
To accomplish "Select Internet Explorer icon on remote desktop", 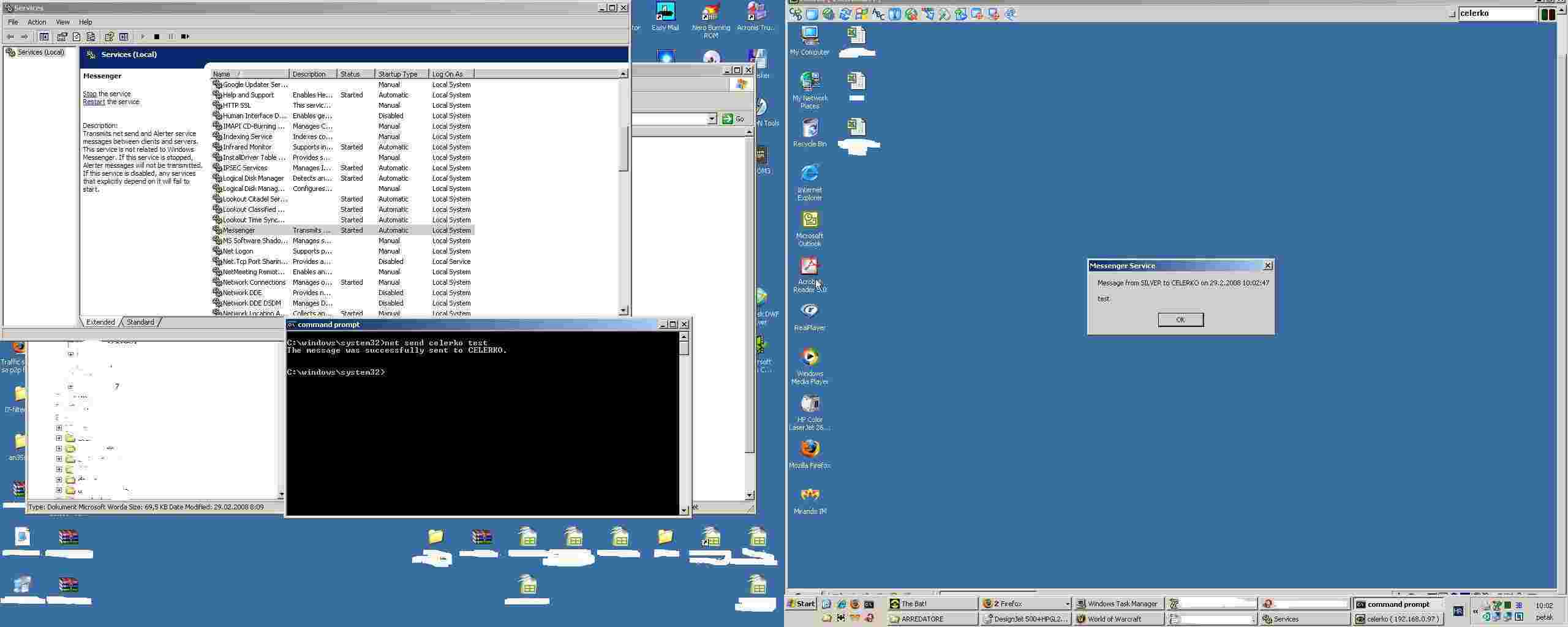I will [x=810, y=182].
